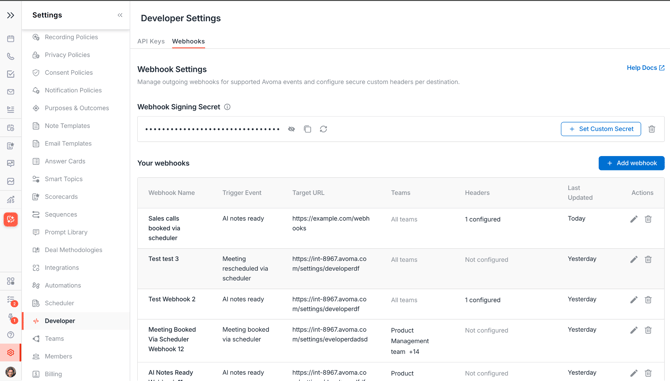Click the '+14' teams count
This screenshot has height=381, width=670.
414,352
